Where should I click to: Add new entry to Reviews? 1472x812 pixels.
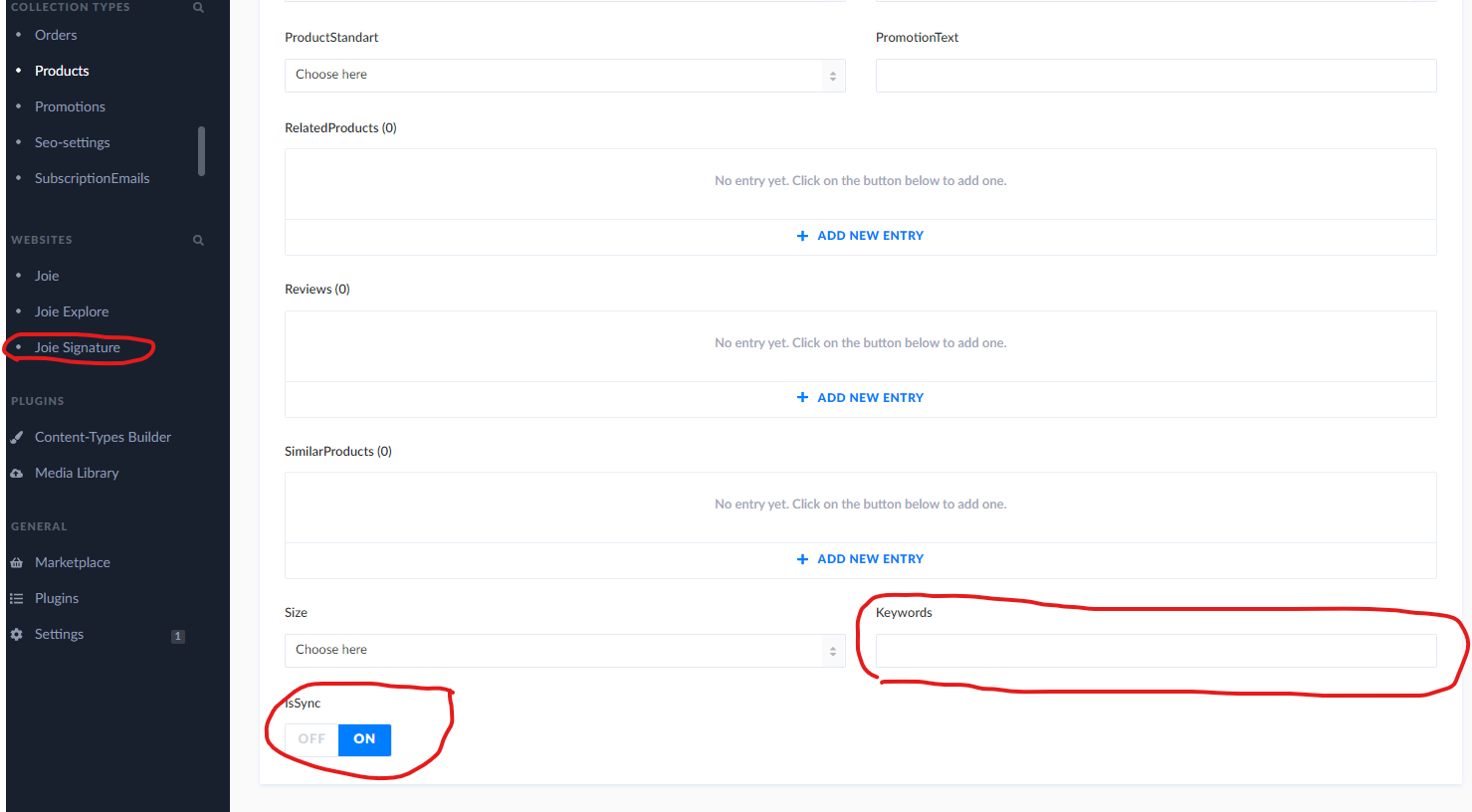(x=861, y=397)
